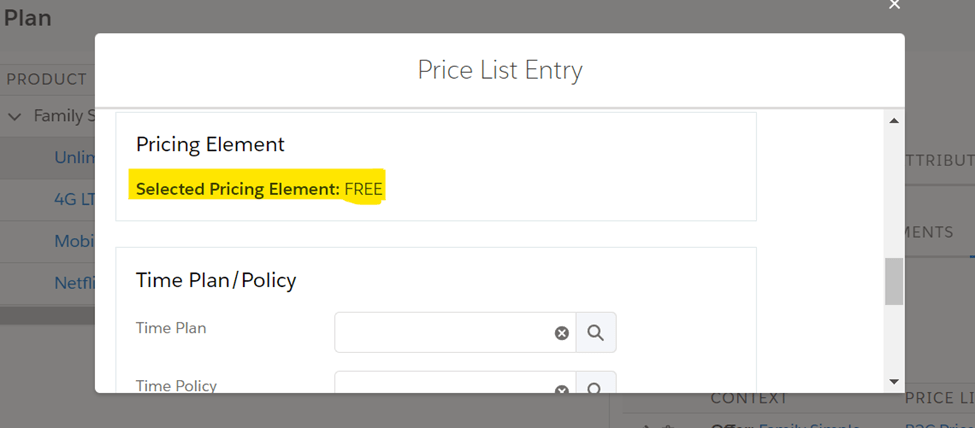The image size is (975, 428).
Task: Open the Unlim... product link
Action: click(x=74, y=157)
